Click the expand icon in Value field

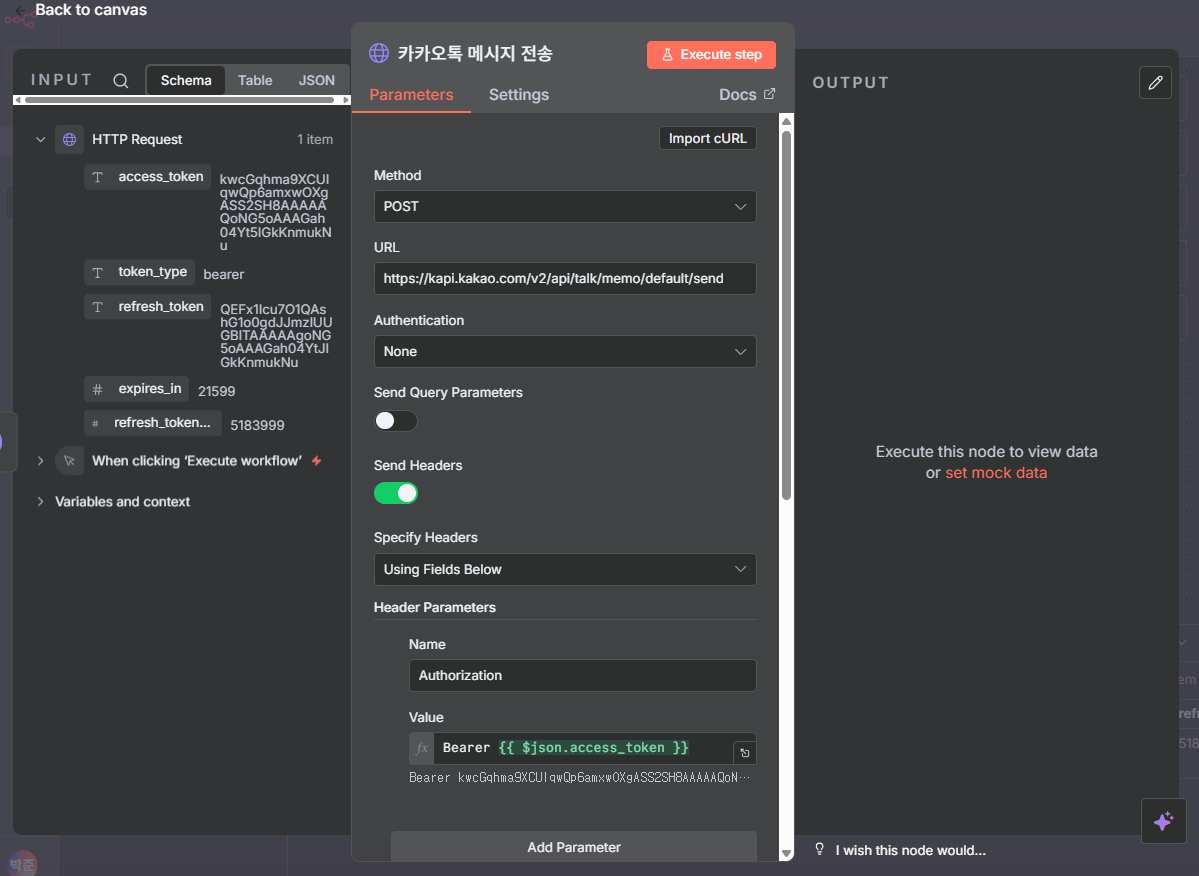coord(744,753)
